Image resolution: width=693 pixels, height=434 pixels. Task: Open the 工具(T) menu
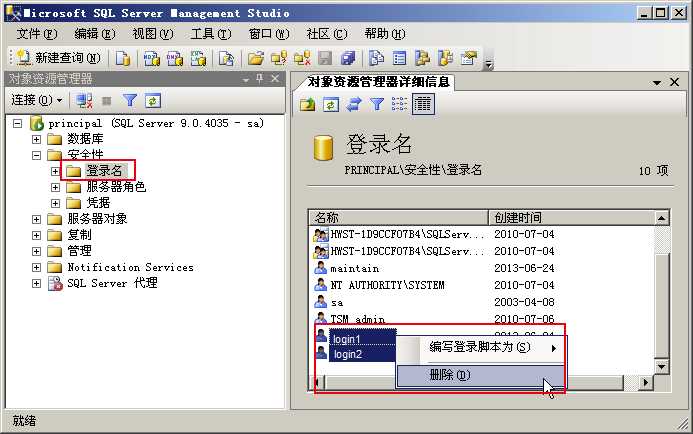click(211, 34)
